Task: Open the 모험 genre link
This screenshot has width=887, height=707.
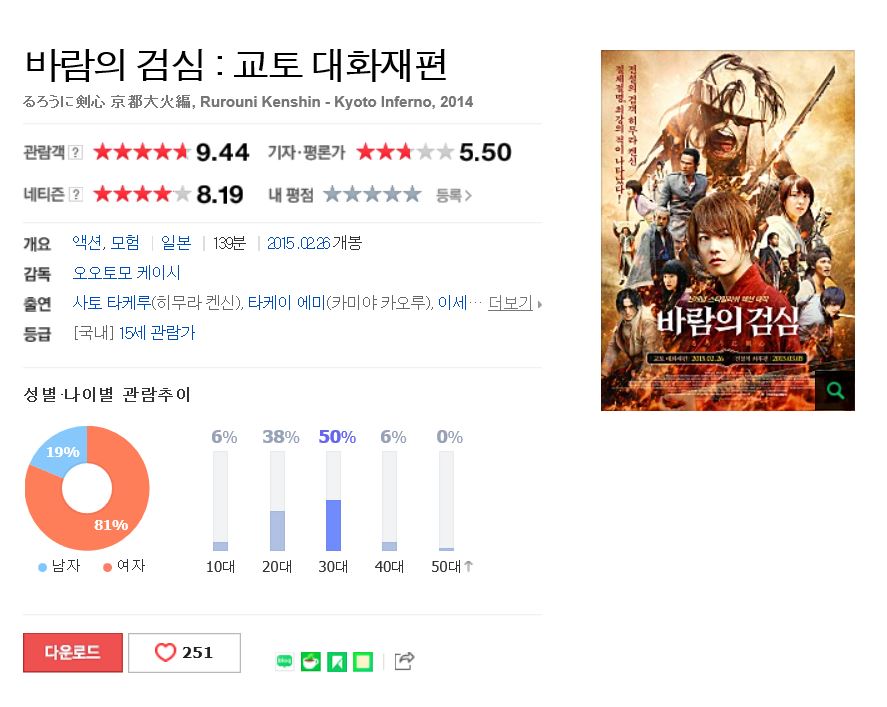Action: (x=125, y=243)
